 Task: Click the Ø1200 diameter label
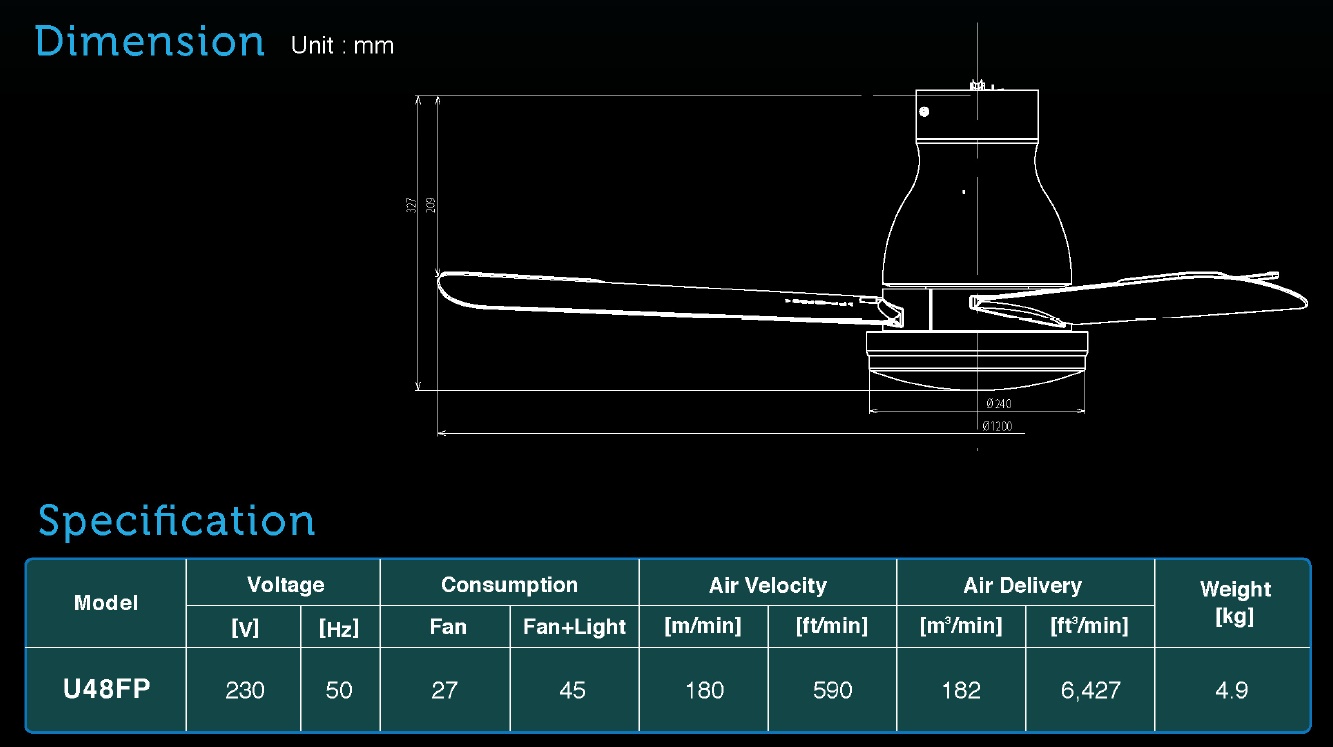pos(997,426)
